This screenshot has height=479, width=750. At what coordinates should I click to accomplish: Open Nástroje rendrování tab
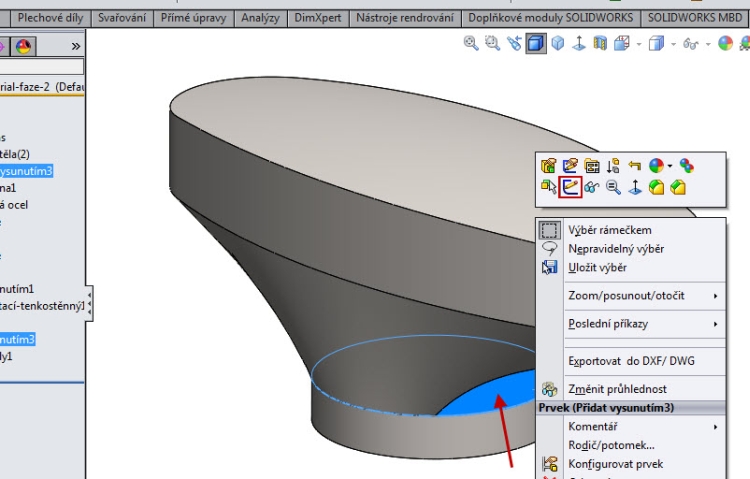(x=405, y=18)
